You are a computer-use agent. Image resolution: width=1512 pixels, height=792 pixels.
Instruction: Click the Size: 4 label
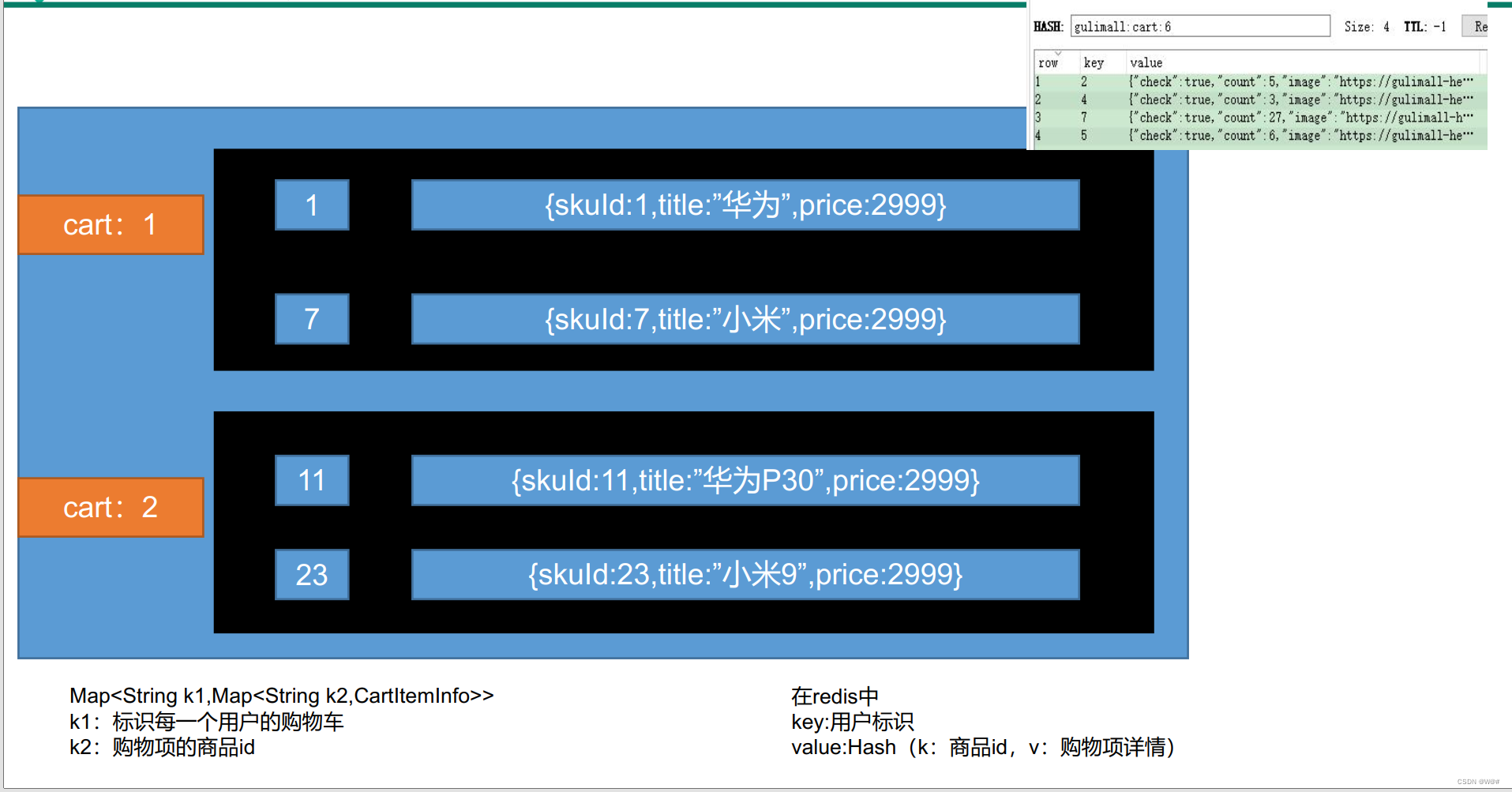tap(1367, 27)
